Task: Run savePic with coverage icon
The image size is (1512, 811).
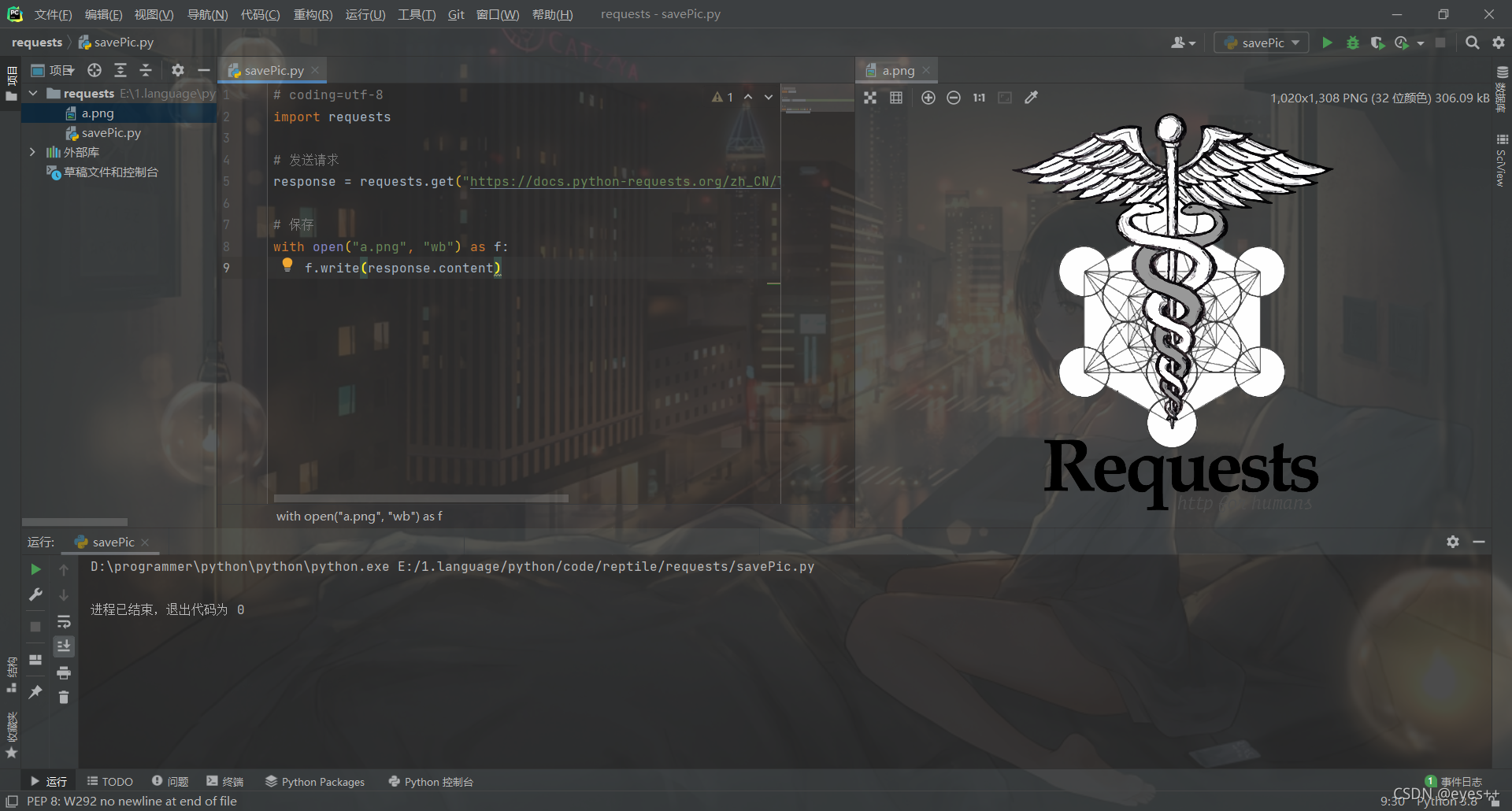Action: pyautogui.click(x=1377, y=43)
